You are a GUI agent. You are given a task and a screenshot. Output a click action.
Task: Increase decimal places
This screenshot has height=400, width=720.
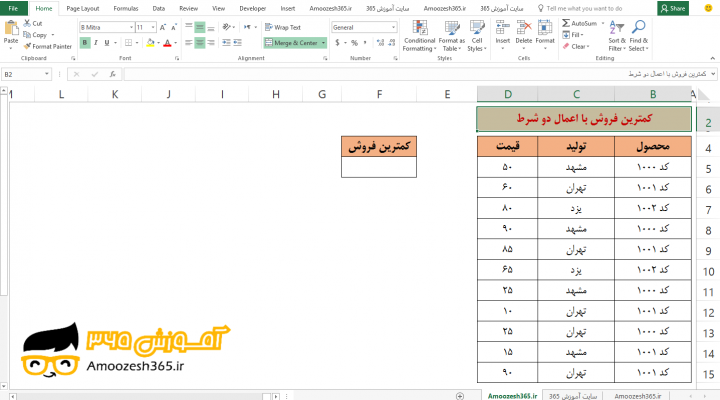click(380, 43)
